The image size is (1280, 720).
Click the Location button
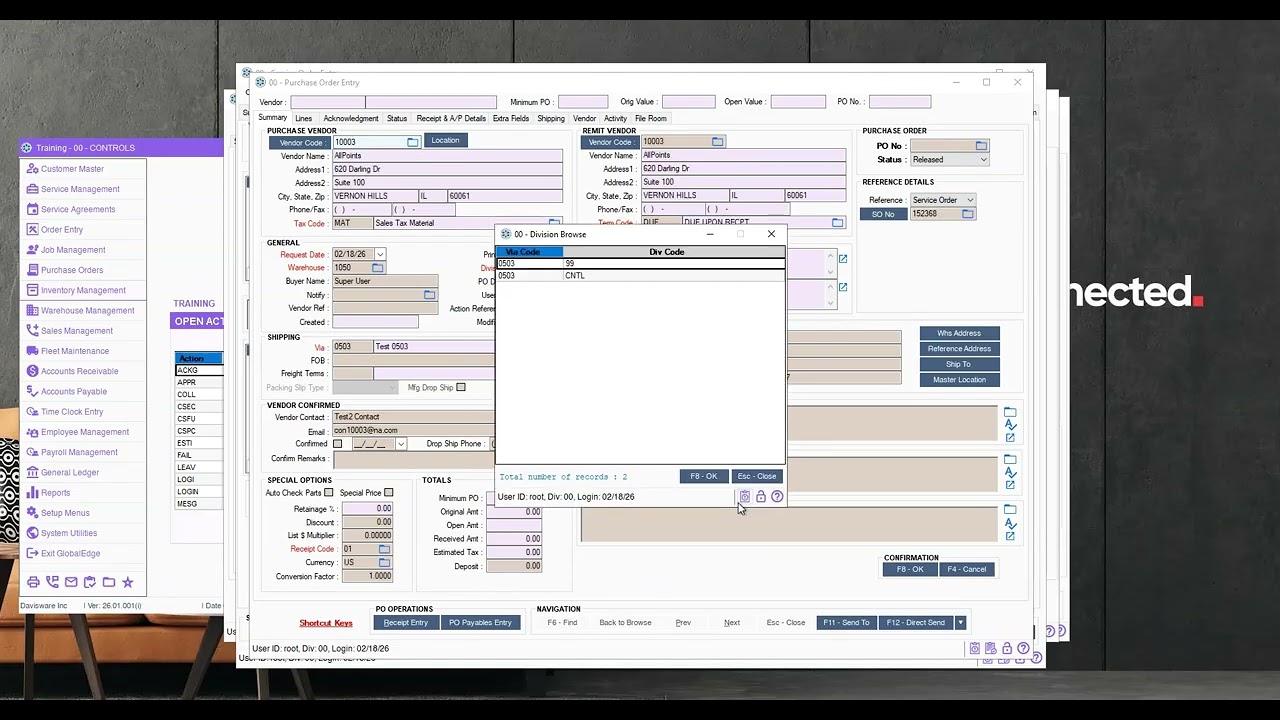point(445,140)
